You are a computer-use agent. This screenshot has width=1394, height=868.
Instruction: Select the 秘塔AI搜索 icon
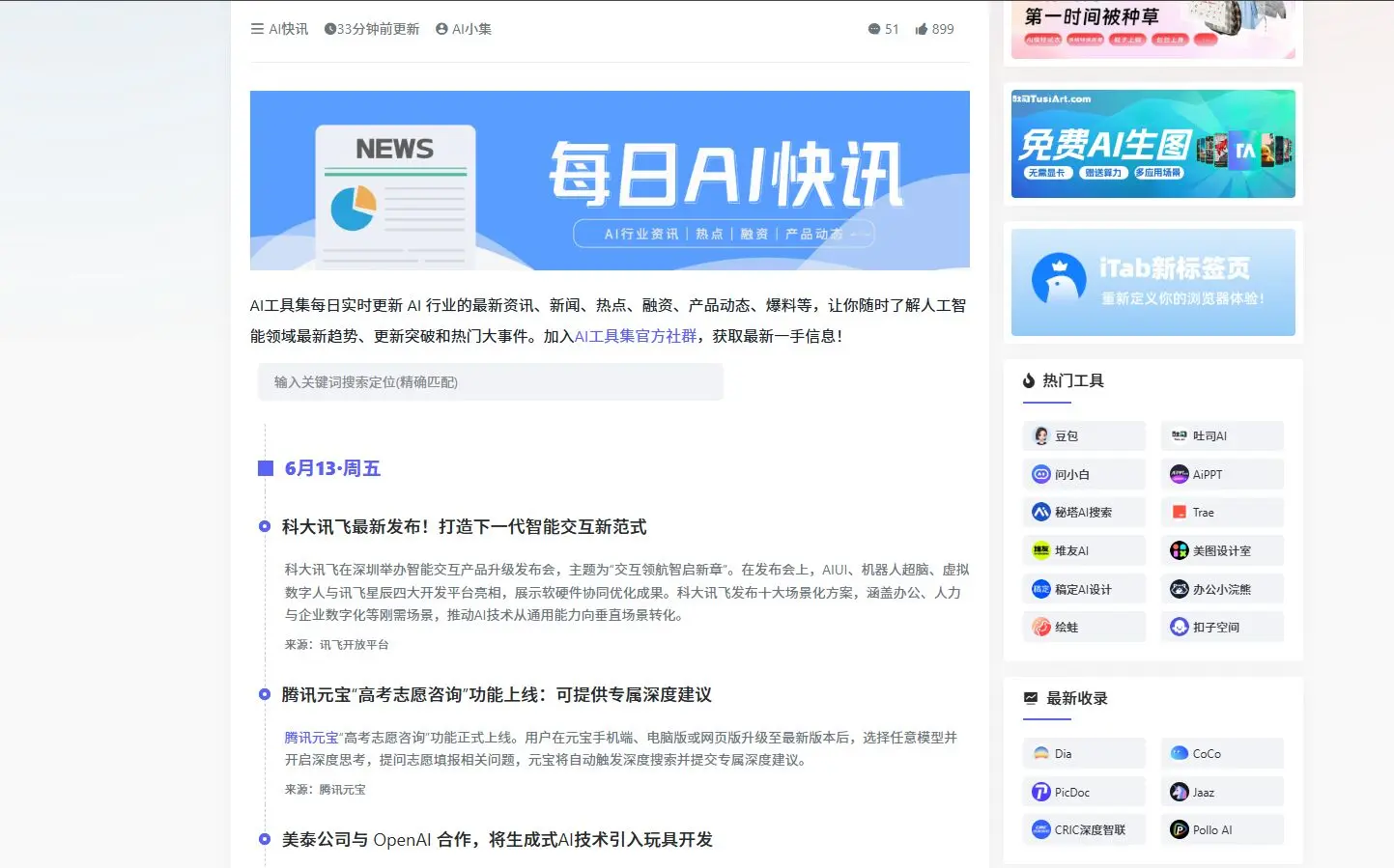pos(1041,513)
